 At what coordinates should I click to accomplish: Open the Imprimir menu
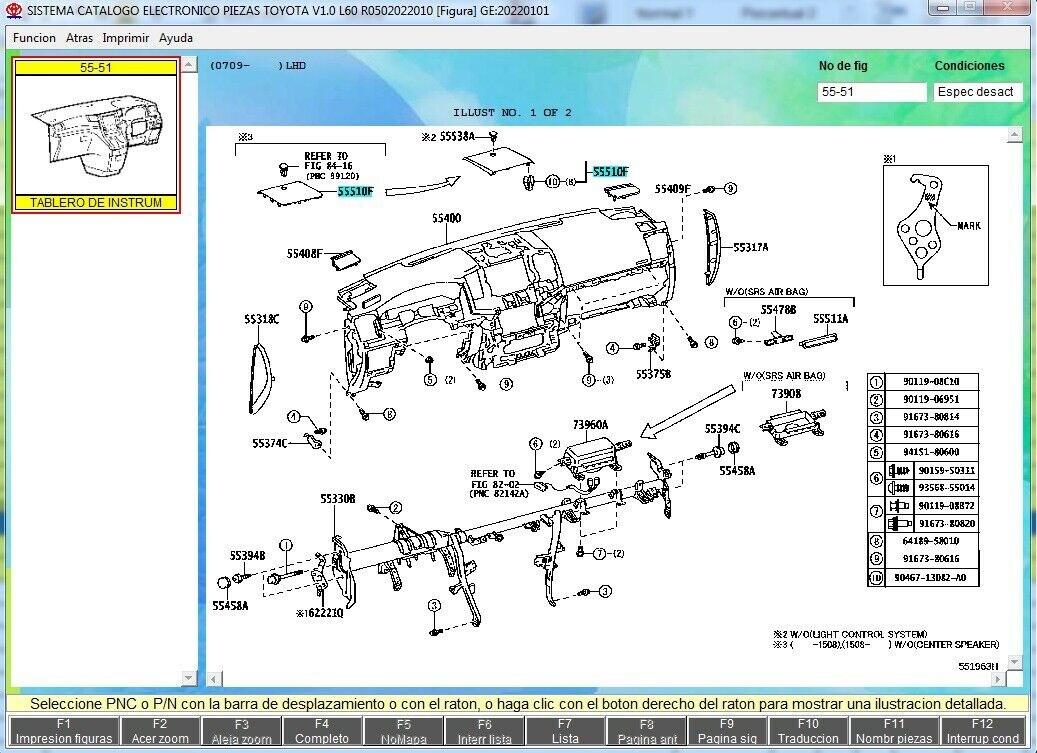click(x=126, y=38)
